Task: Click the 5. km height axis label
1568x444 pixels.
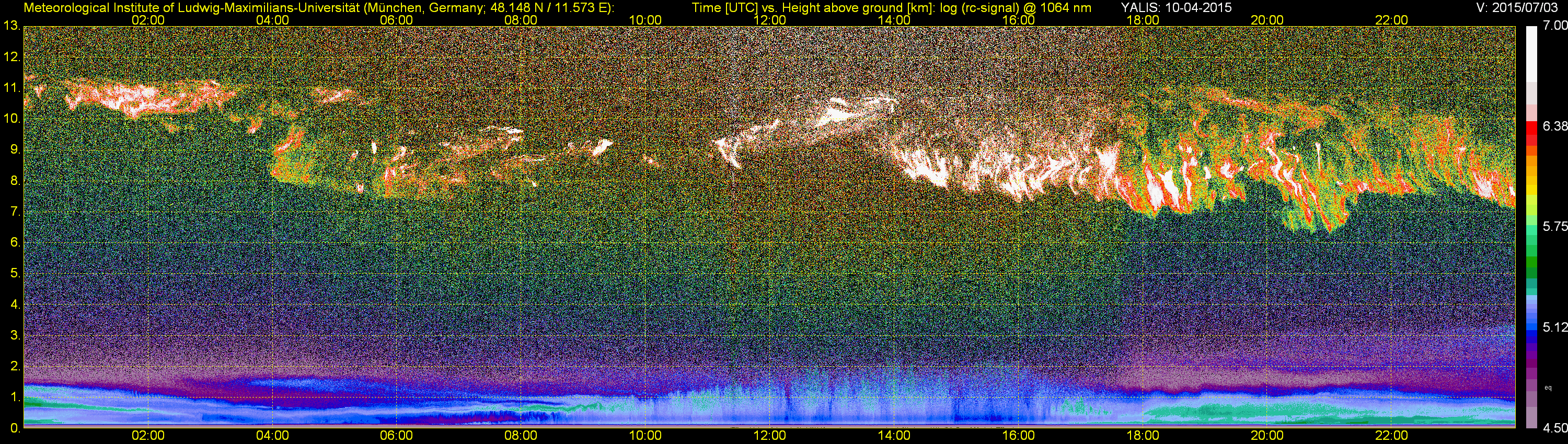Action: [15, 274]
